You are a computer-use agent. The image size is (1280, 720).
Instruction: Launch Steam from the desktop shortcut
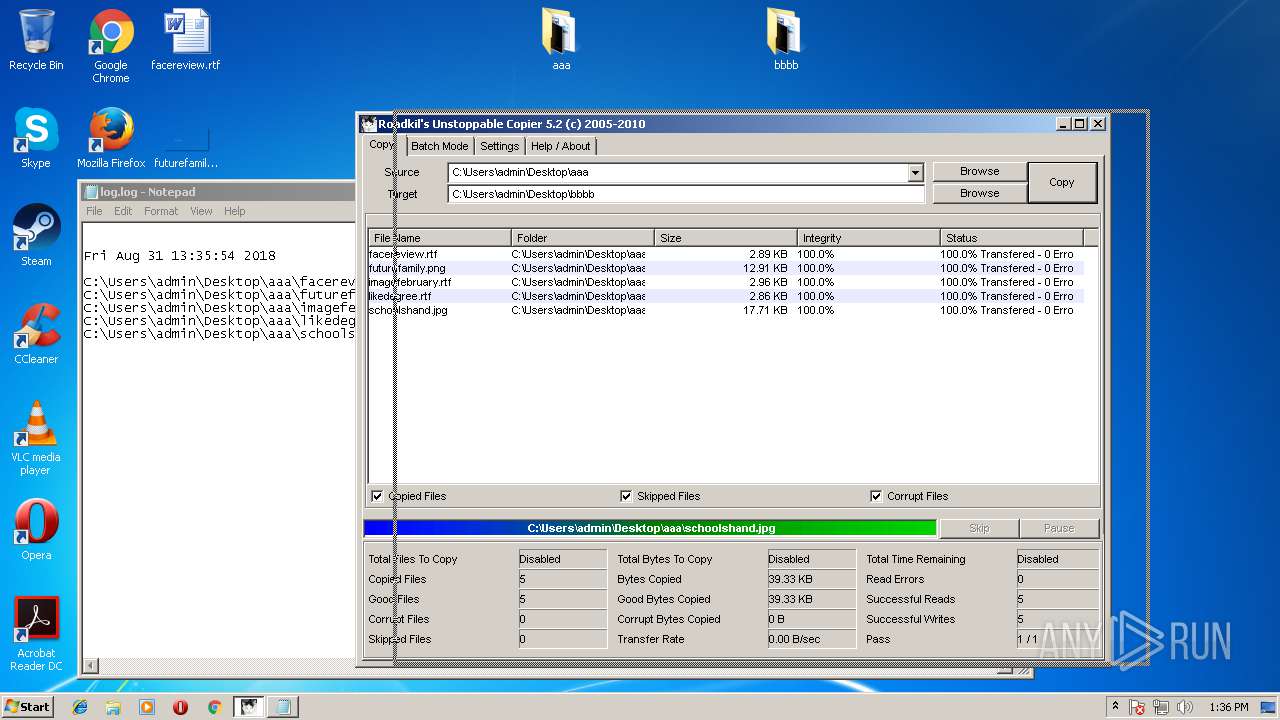pyautogui.click(x=36, y=236)
